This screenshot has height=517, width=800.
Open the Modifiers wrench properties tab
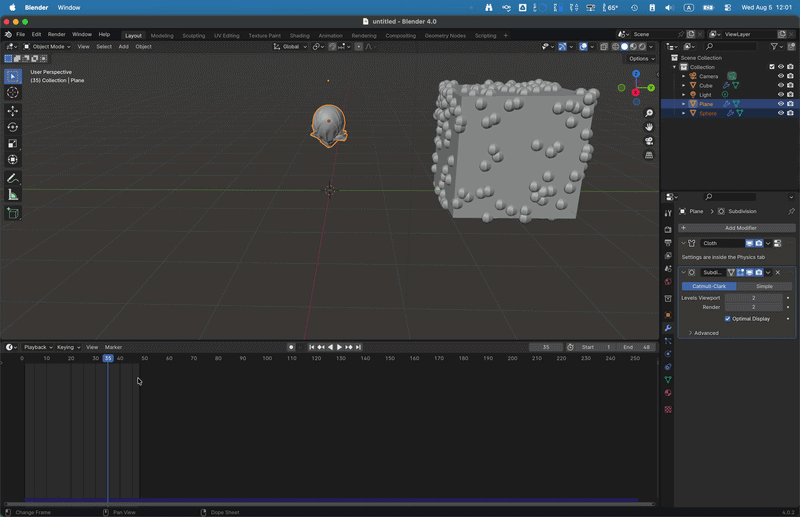click(x=668, y=328)
